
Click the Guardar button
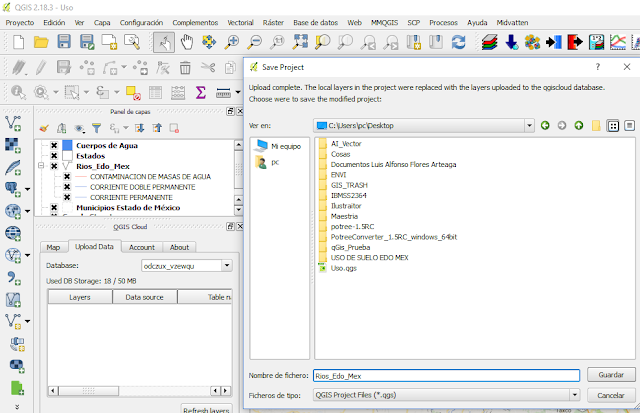[611, 375]
